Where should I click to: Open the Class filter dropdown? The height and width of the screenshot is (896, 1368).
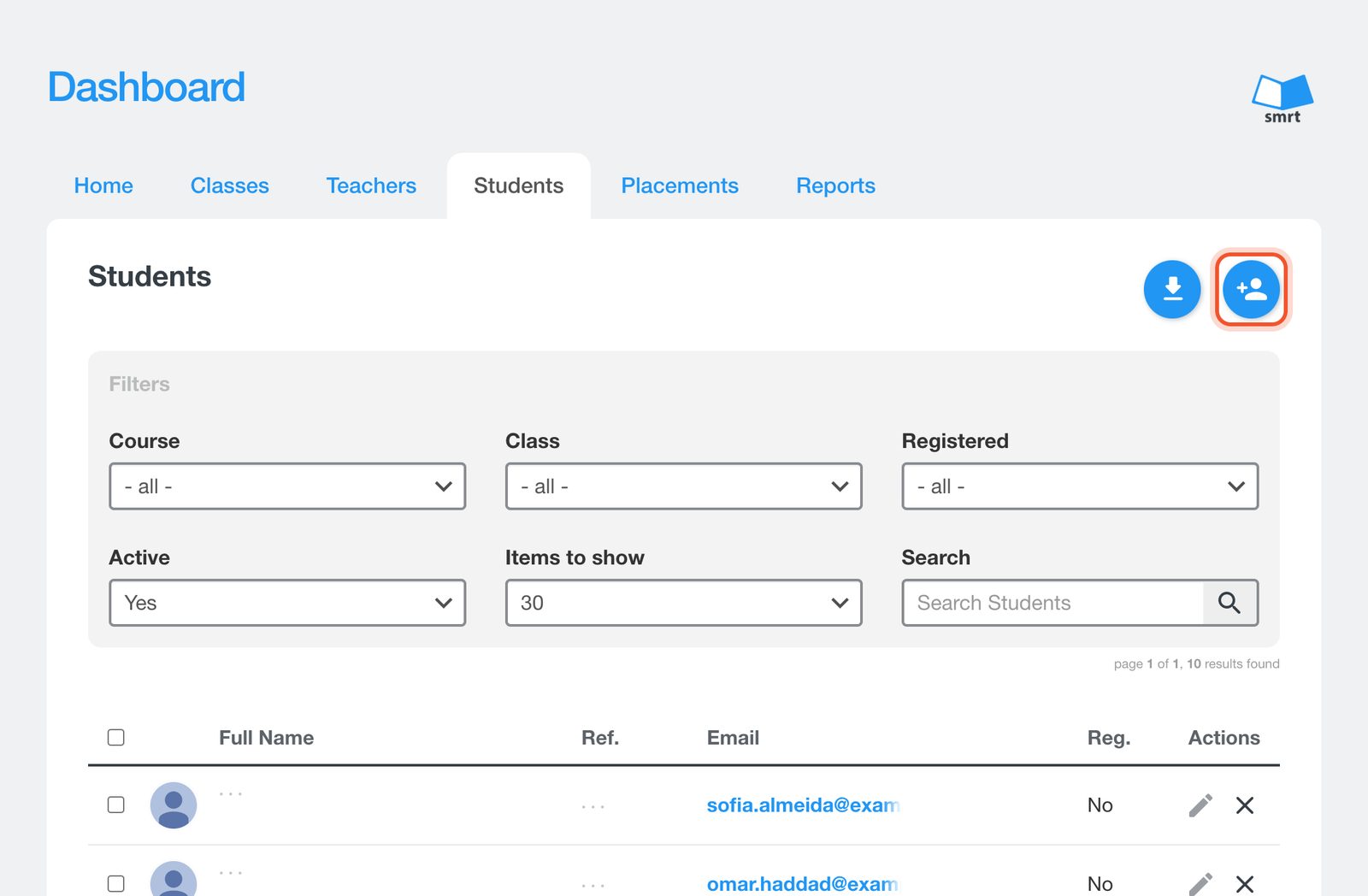(684, 486)
